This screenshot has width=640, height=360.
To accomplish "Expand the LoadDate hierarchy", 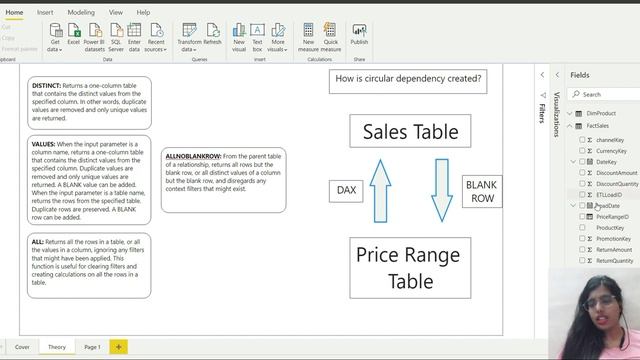I will pyautogui.click(x=573, y=205).
